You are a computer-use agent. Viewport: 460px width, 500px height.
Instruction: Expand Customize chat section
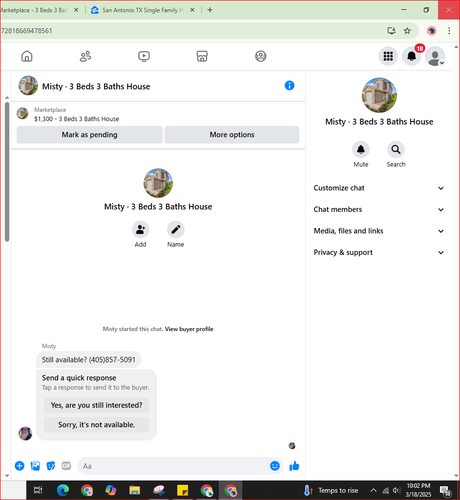(x=379, y=188)
